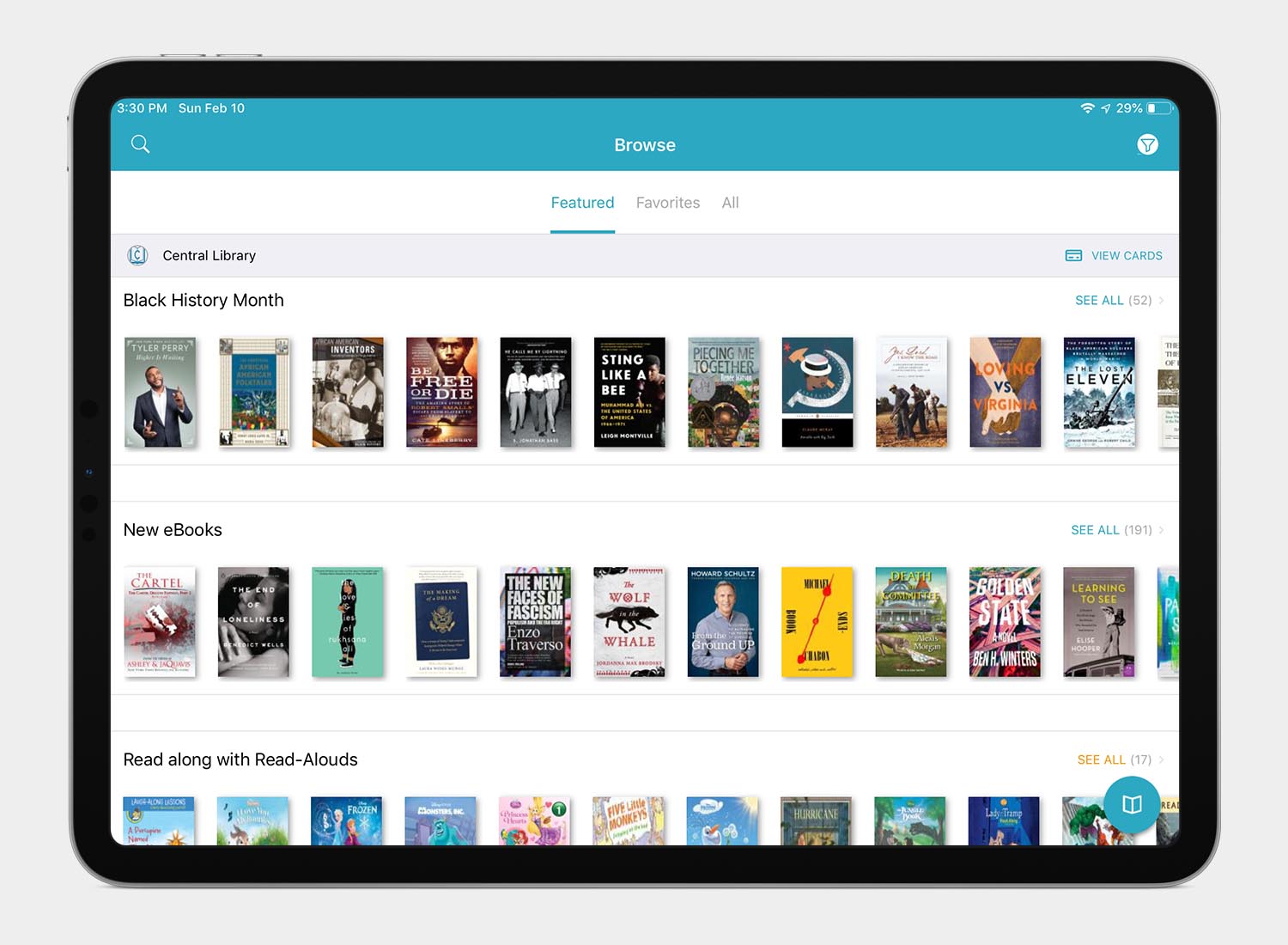Tap the Central Library logo icon
This screenshot has width=1288, height=945.
pos(137,255)
